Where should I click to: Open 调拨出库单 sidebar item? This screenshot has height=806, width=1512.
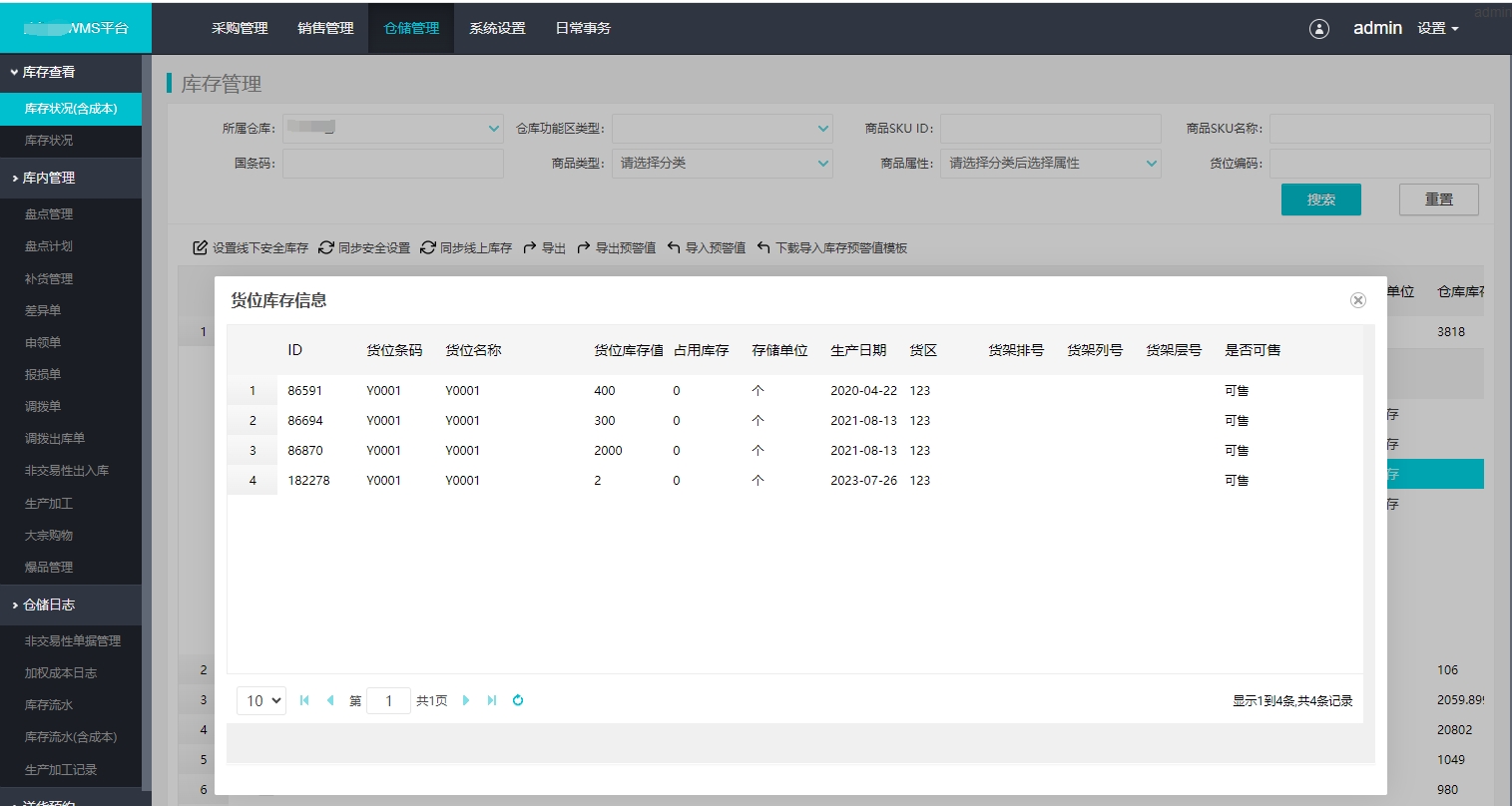click(71, 439)
